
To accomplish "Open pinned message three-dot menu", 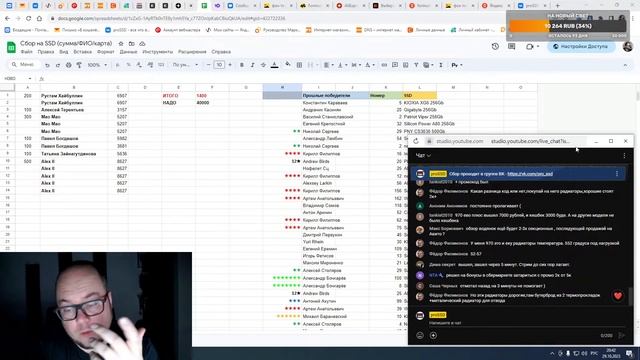I will [x=617, y=174].
